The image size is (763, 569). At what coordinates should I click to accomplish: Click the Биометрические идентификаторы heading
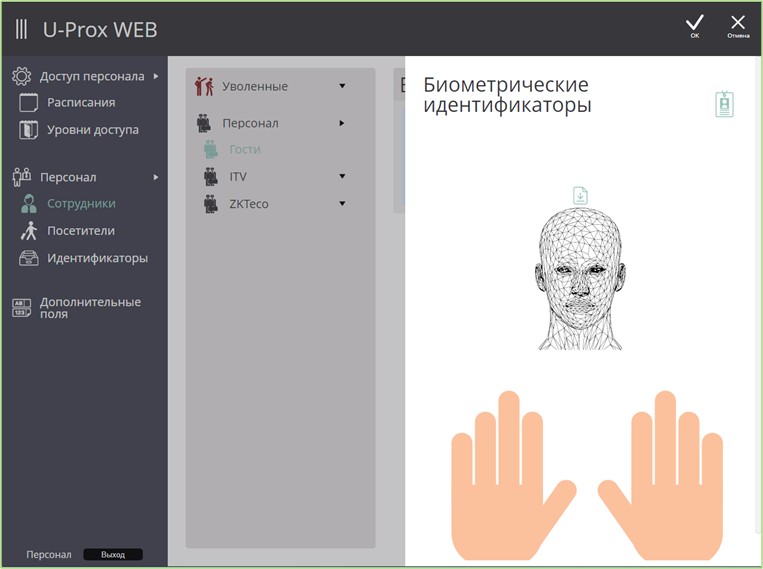507,95
